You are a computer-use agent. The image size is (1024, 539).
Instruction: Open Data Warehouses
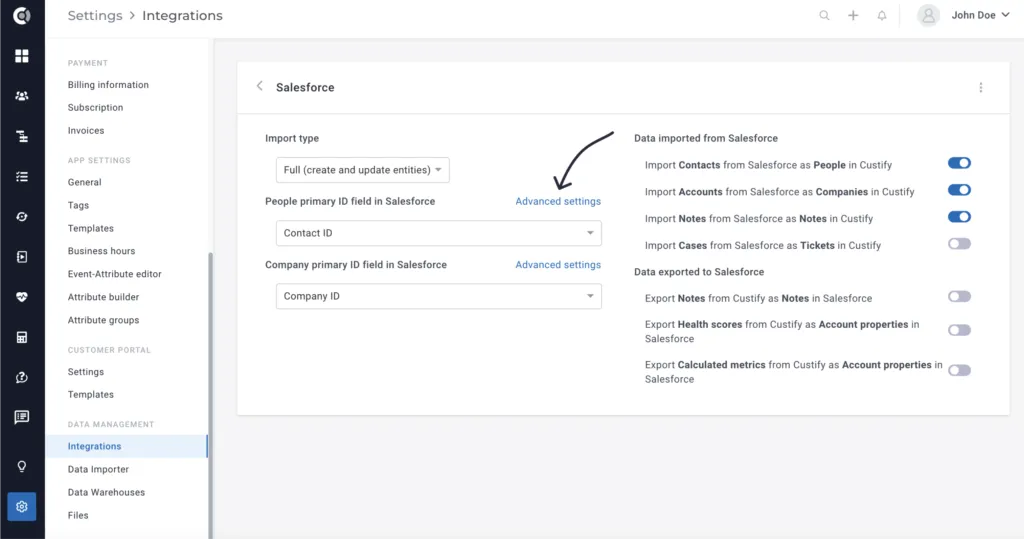click(106, 492)
